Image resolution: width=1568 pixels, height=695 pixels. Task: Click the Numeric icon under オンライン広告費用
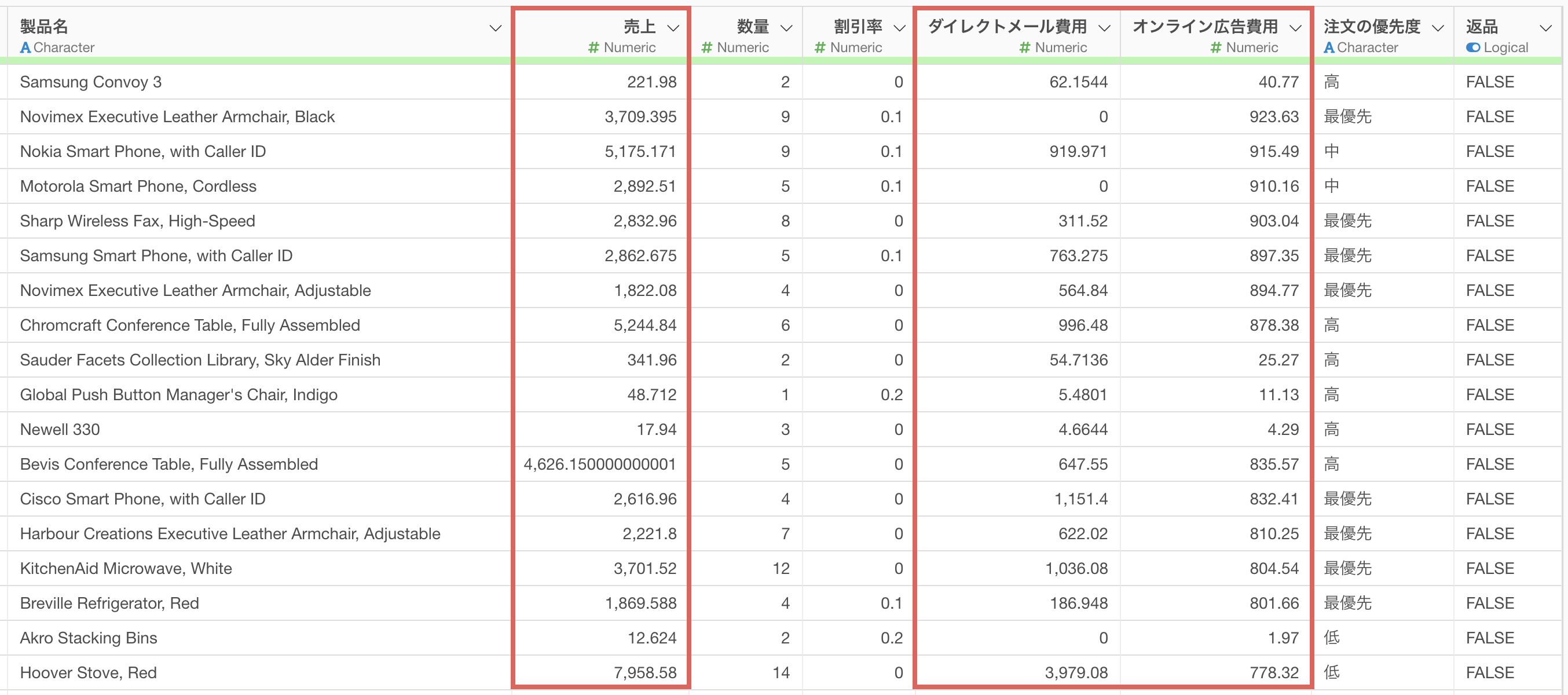1216,47
